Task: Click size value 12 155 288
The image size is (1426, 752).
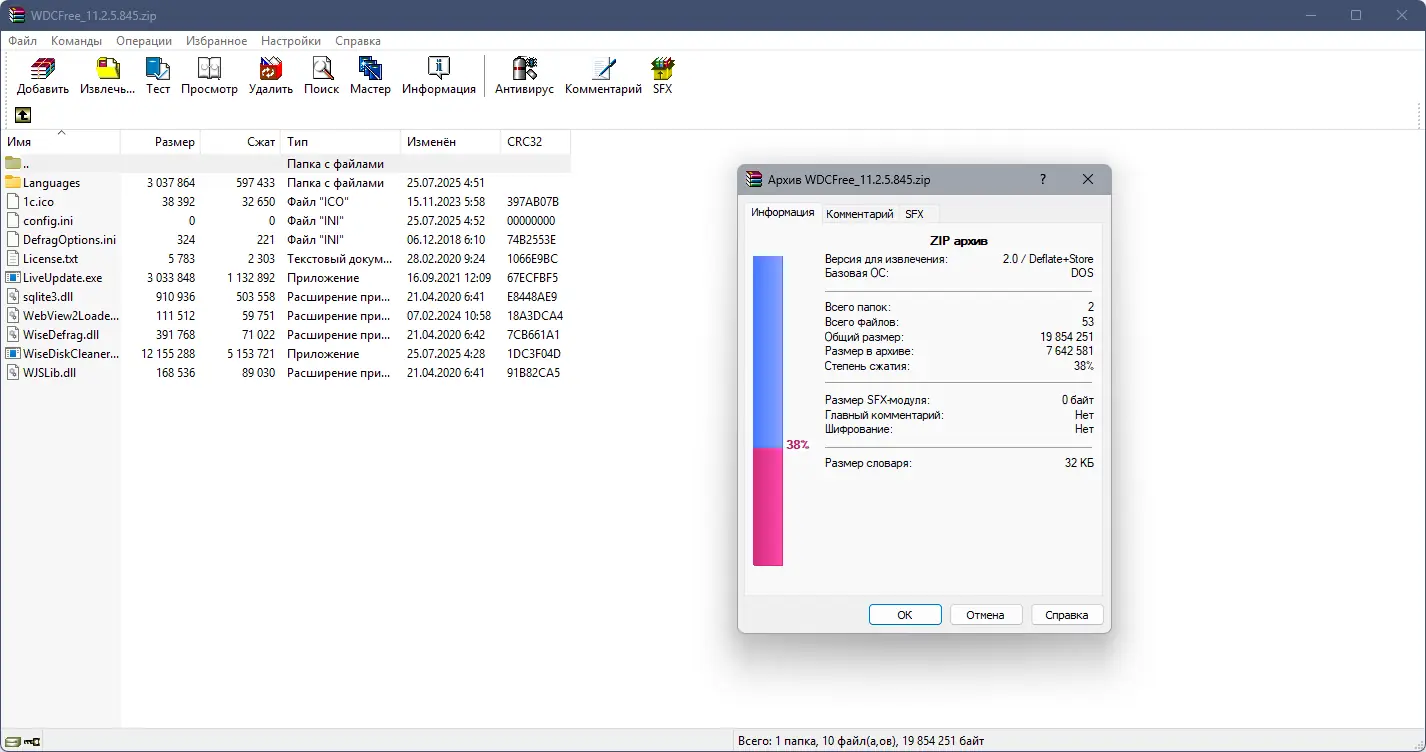Action: (168, 353)
